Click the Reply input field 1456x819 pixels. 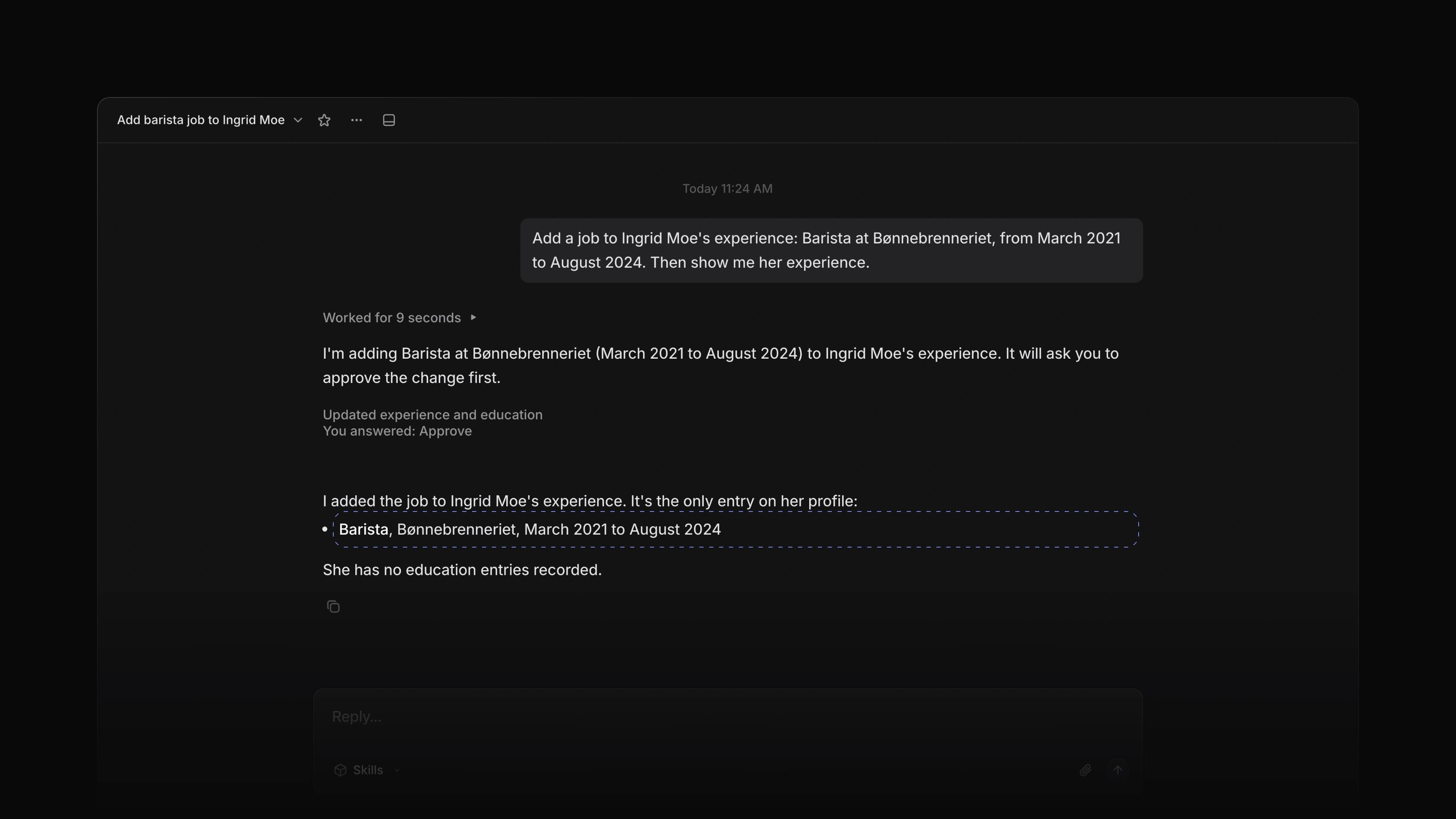(x=728, y=717)
